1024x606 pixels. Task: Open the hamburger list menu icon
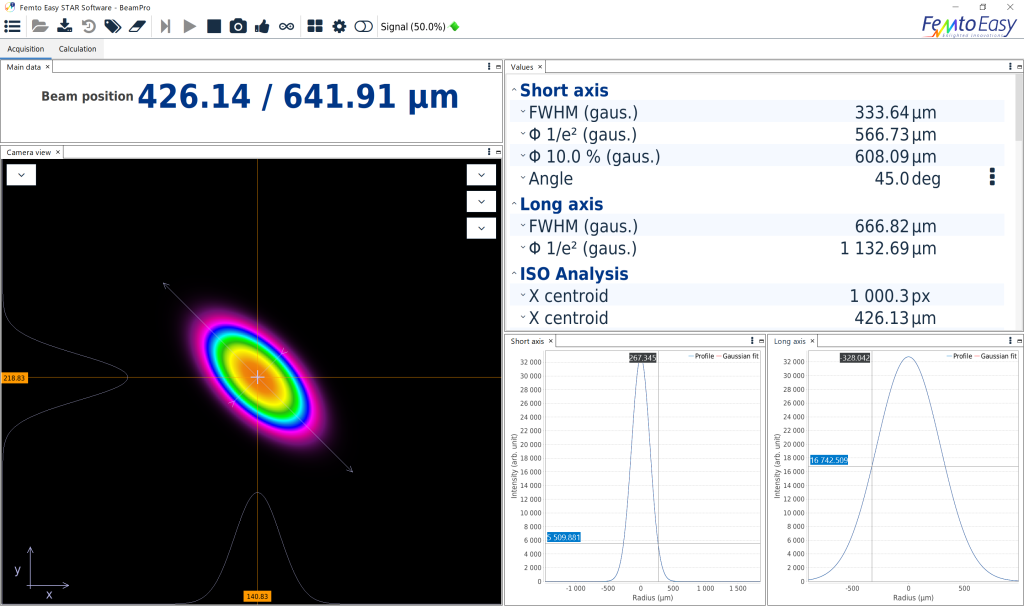pyautogui.click(x=13, y=27)
